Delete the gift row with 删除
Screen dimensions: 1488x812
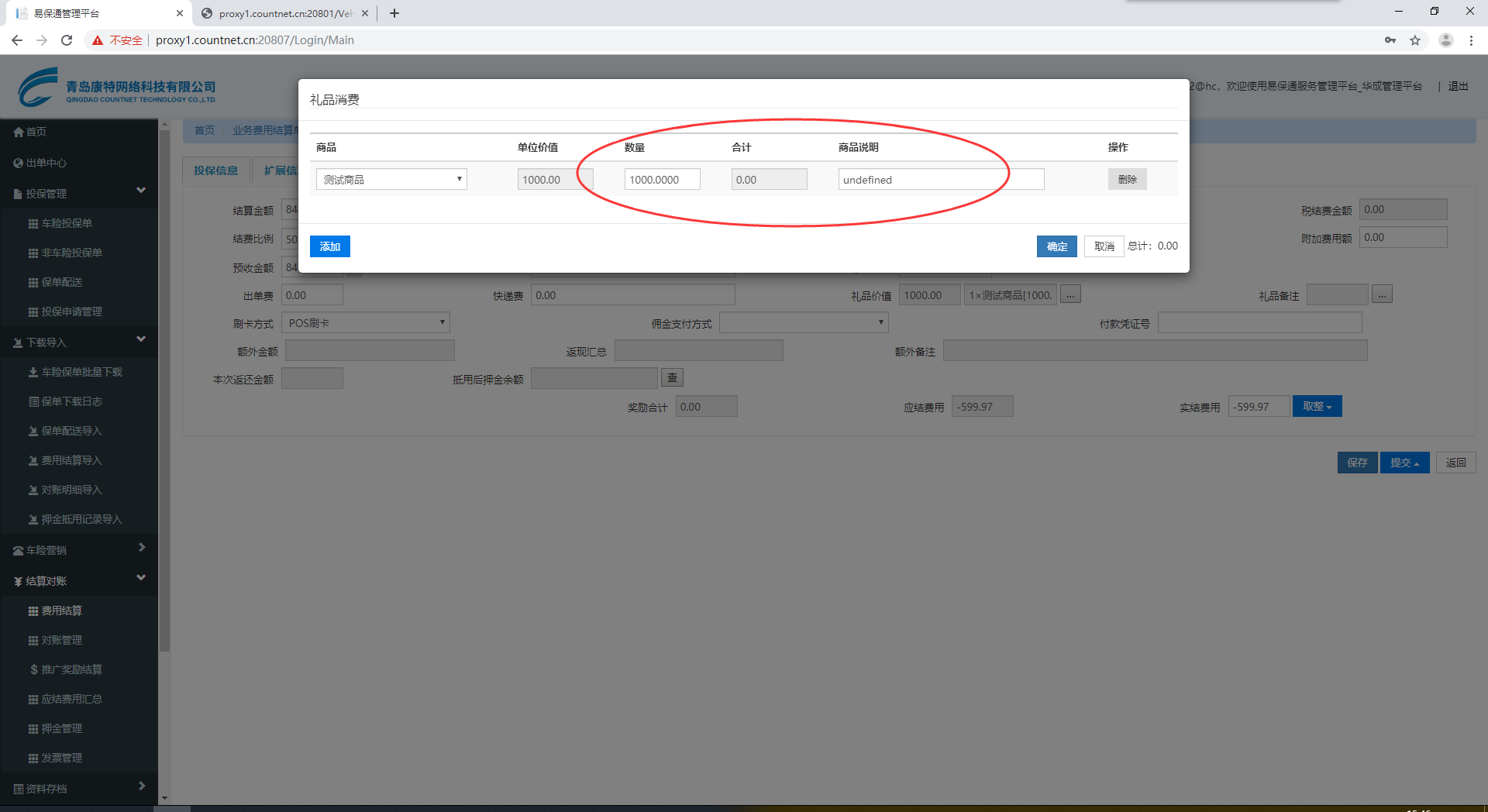coord(1127,179)
